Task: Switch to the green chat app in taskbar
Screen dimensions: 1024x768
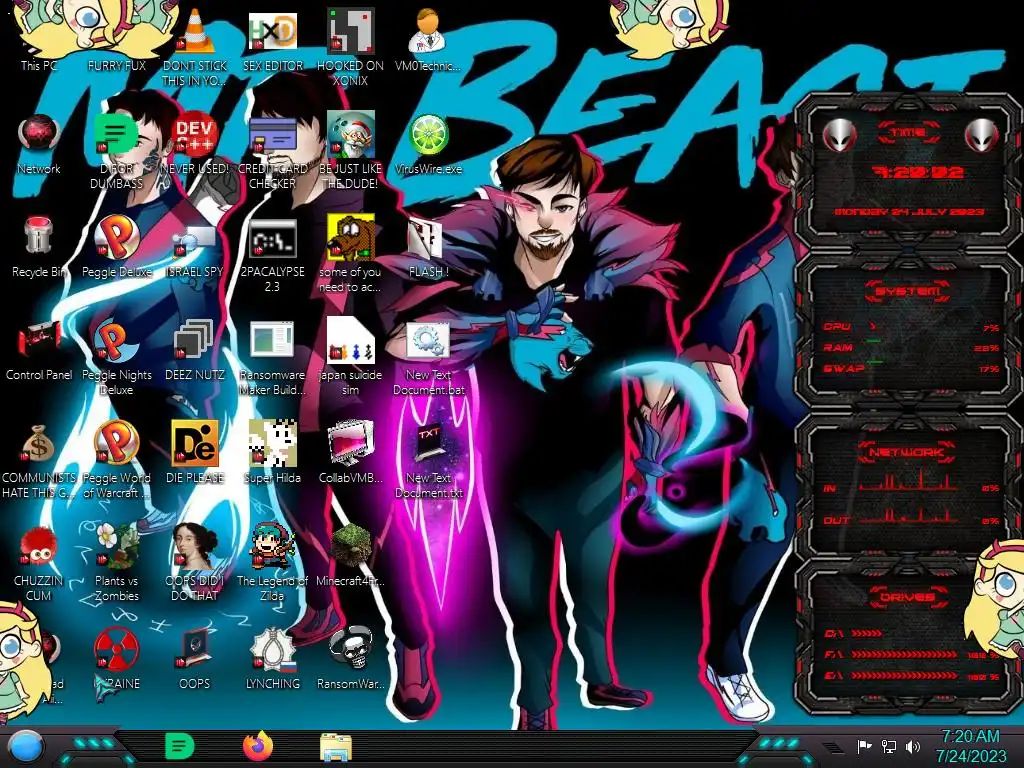Action: (x=180, y=746)
